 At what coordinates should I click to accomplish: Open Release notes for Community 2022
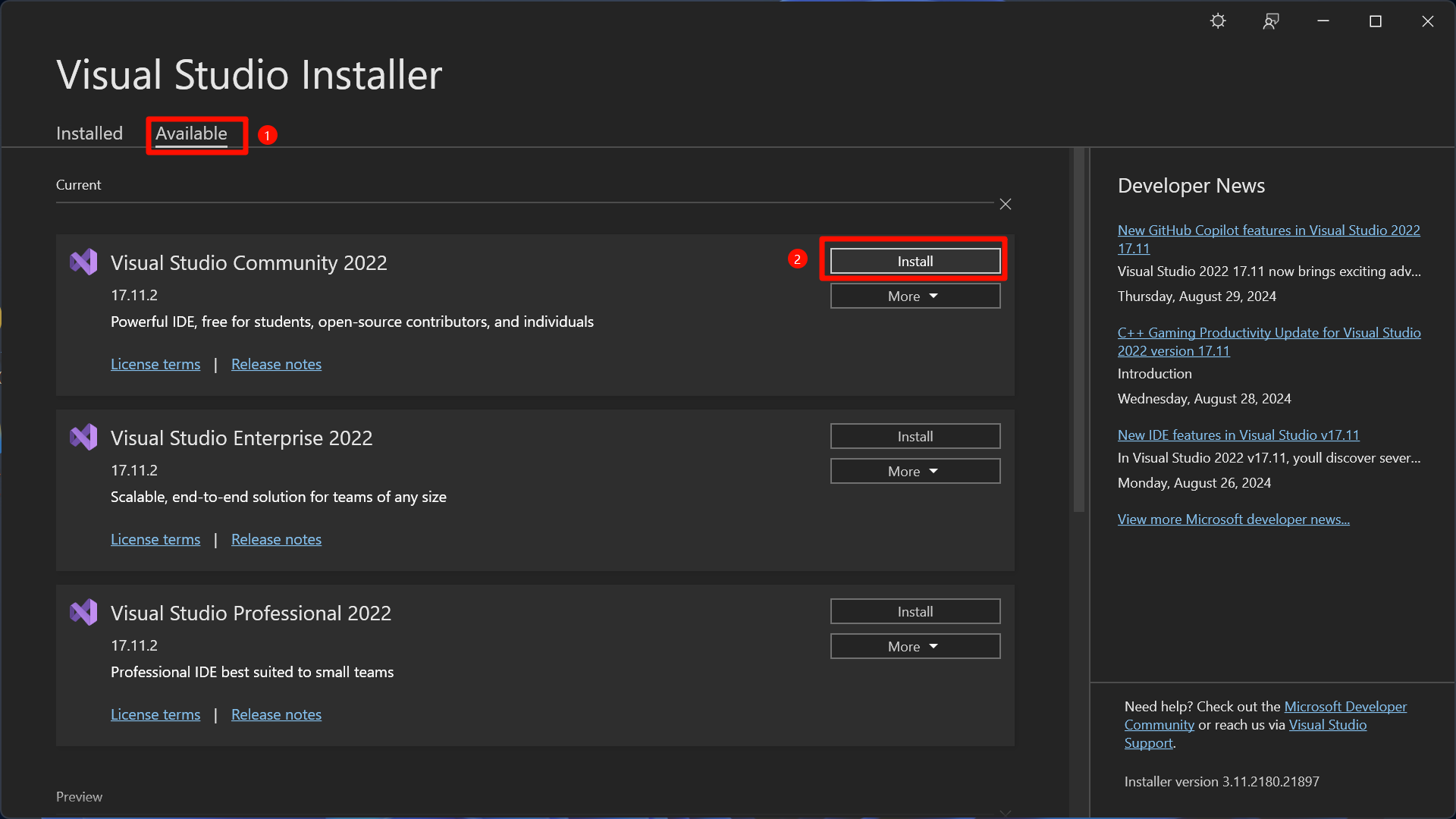(276, 364)
